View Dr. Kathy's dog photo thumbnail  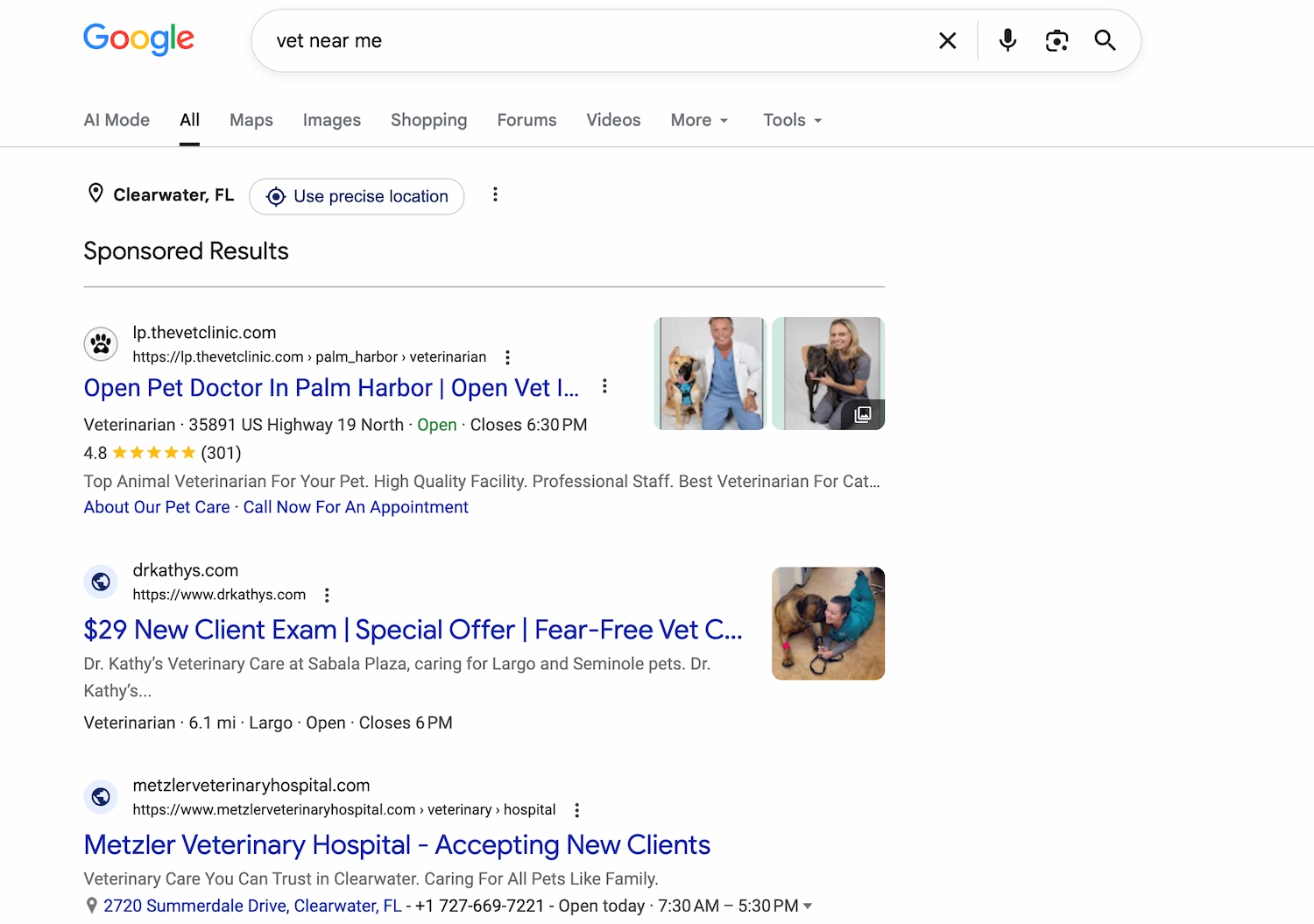828,624
